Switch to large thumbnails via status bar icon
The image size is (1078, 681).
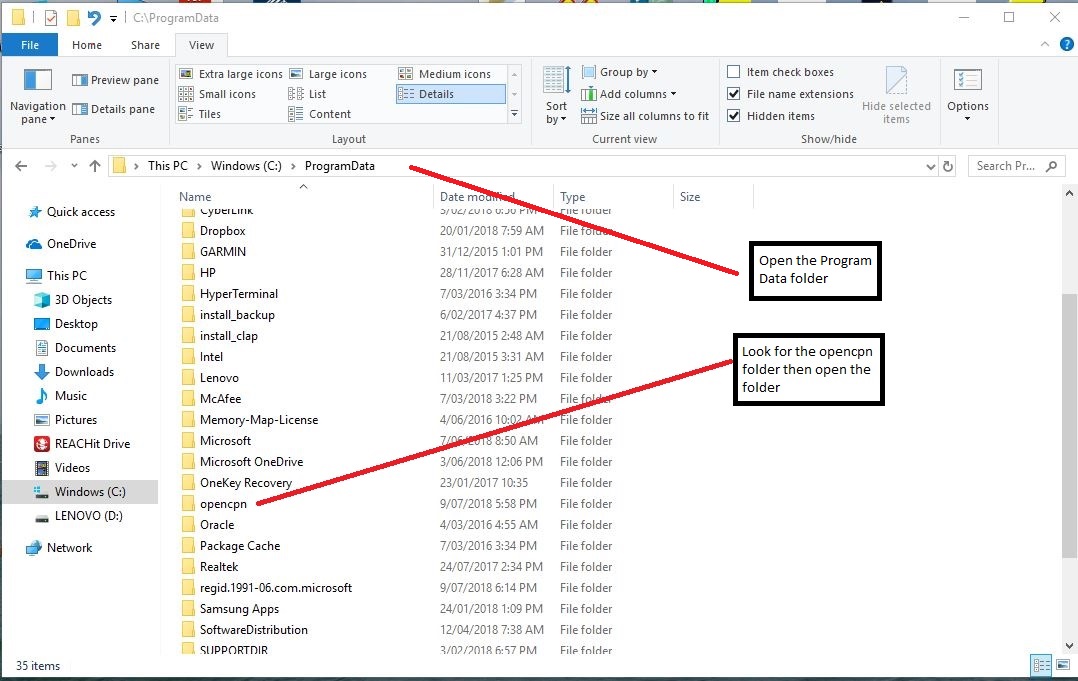click(1063, 665)
